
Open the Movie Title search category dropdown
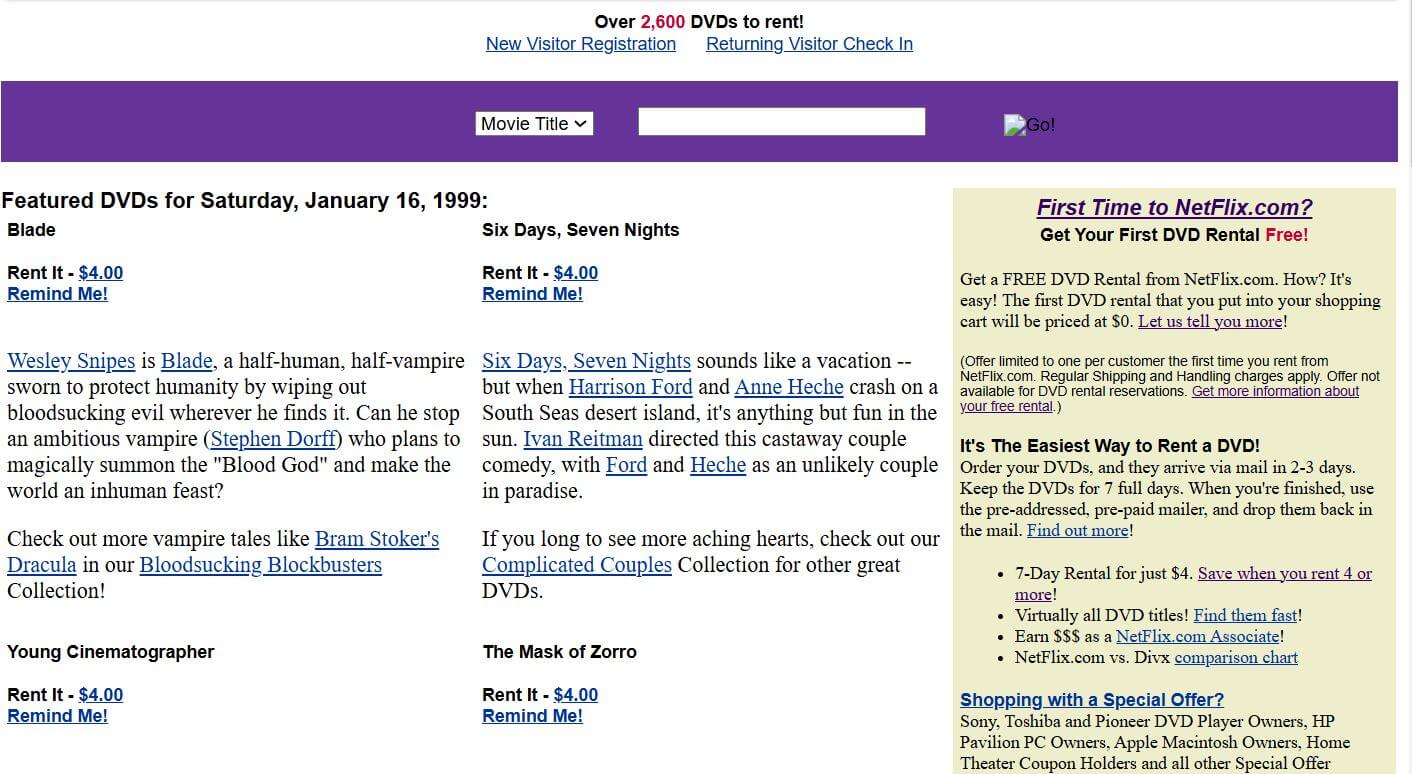(534, 123)
